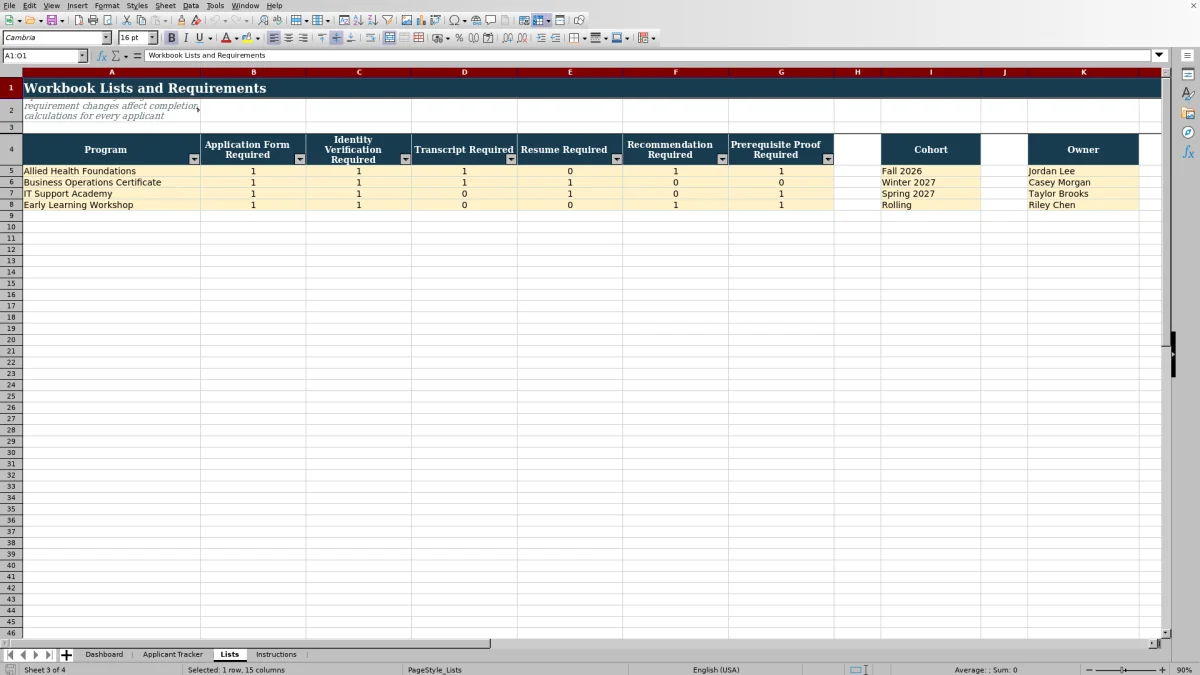
Task: Open Application Form Required filter dropdown
Action: (300, 159)
